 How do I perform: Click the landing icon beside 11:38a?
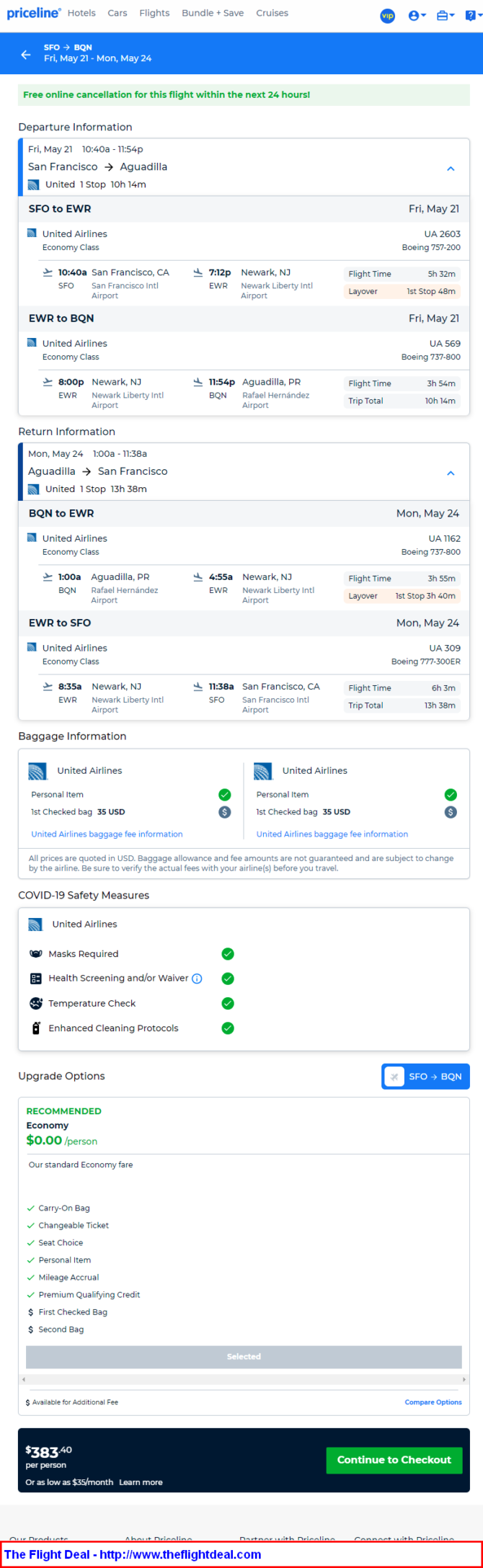(198, 687)
